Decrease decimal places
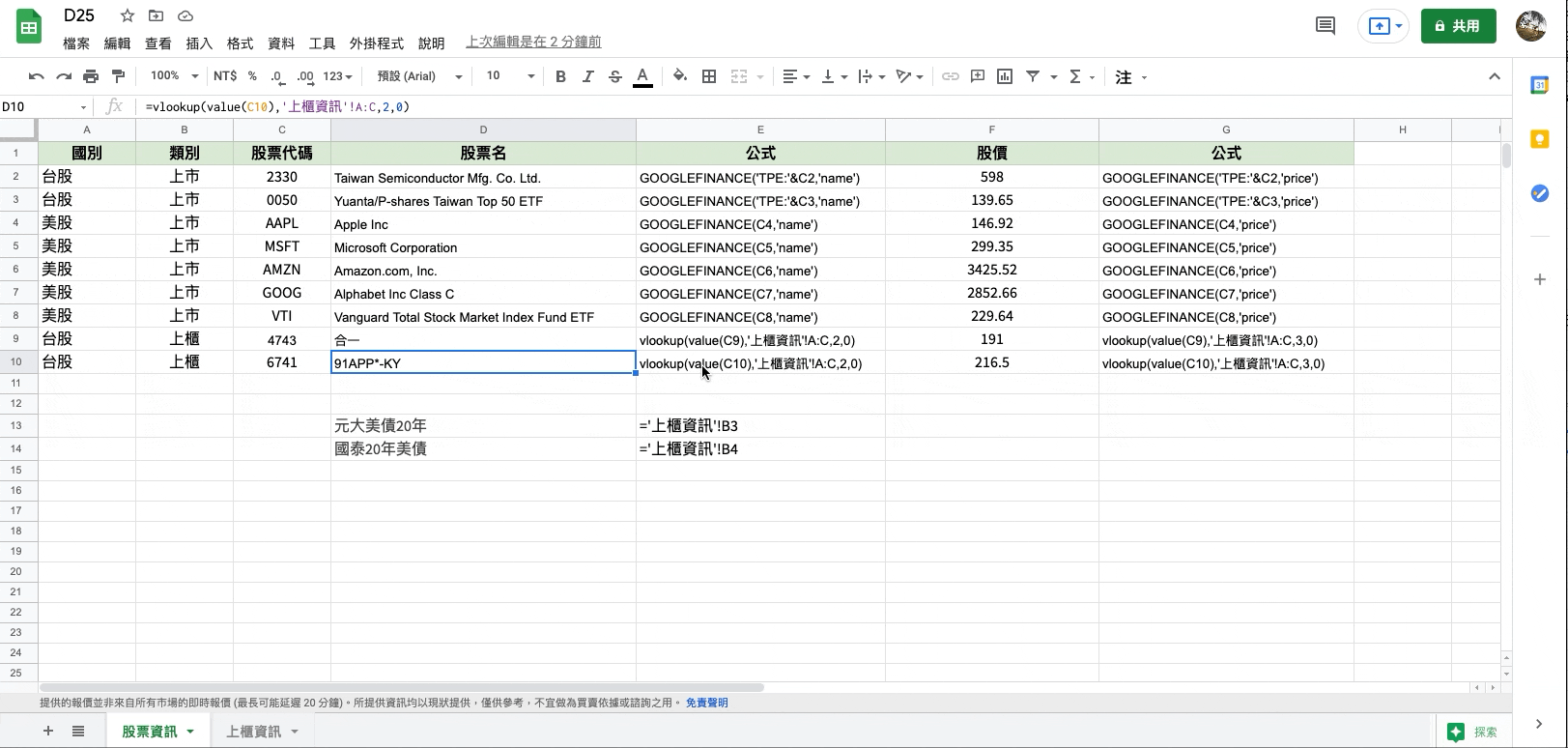Screen dimensions: 1568x748 [x=277, y=76]
